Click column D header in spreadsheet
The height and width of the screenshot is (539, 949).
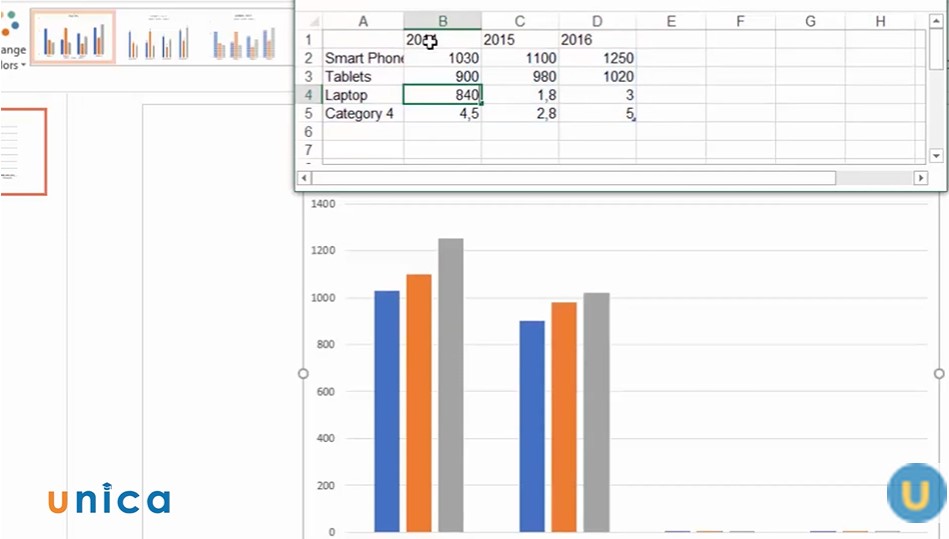click(597, 21)
